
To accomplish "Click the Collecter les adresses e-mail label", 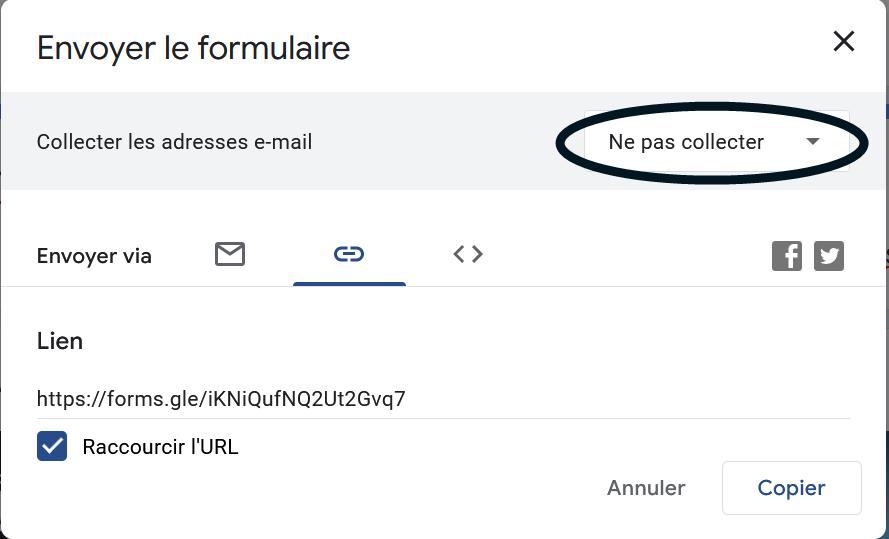I will tap(174, 142).
